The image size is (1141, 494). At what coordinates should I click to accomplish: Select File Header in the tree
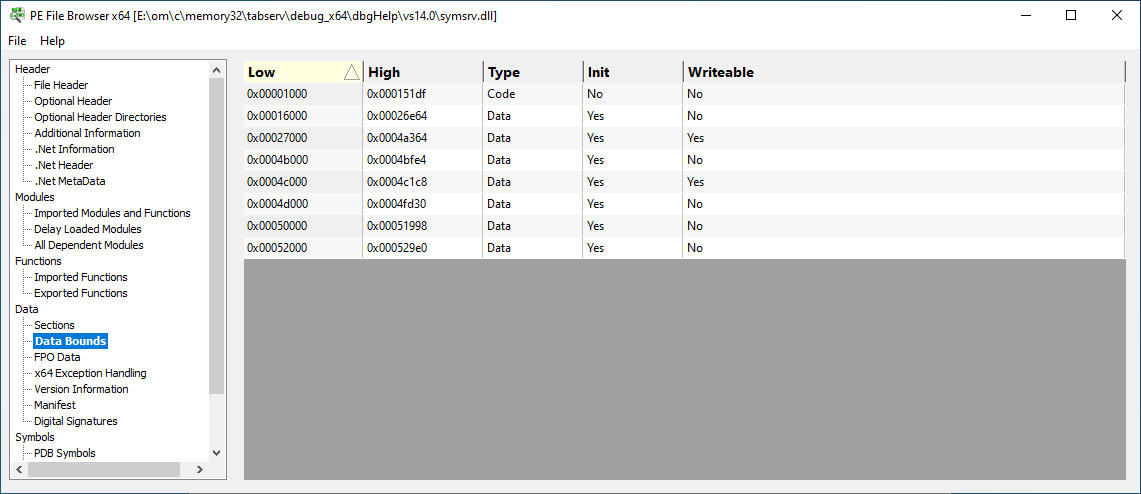61,85
